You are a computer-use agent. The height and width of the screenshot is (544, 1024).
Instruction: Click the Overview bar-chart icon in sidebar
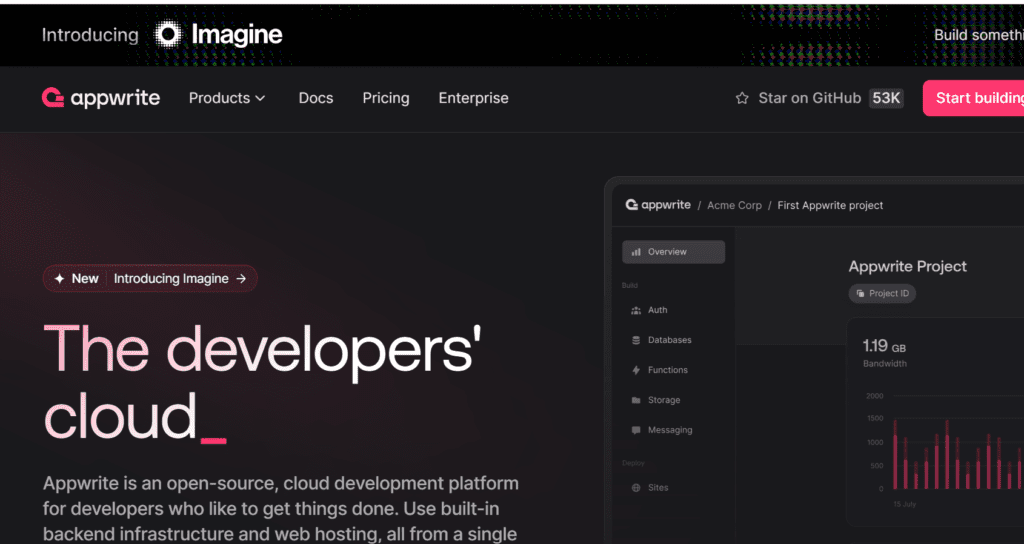[636, 252]
